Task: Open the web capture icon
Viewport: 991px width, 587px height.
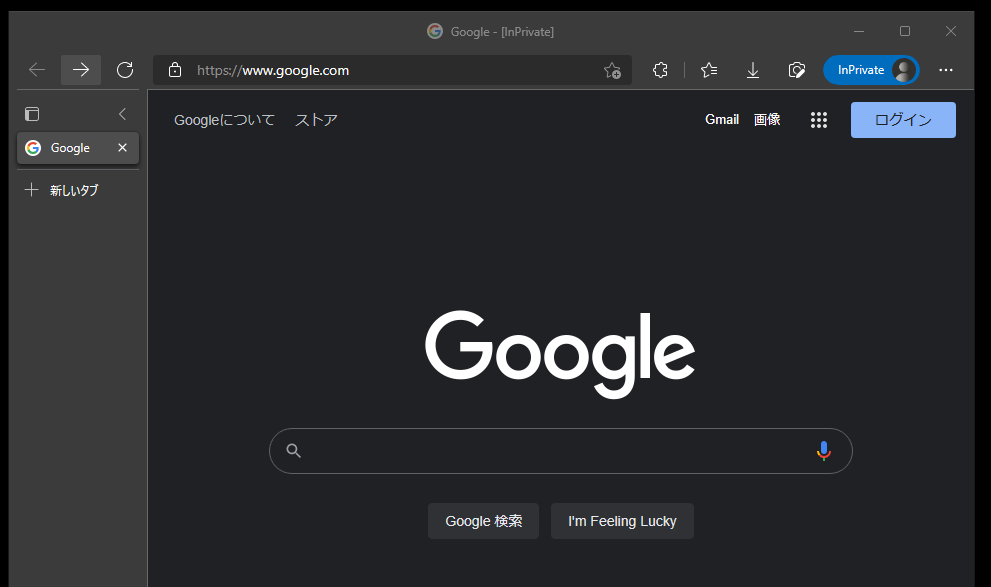Action: (796, 70)
